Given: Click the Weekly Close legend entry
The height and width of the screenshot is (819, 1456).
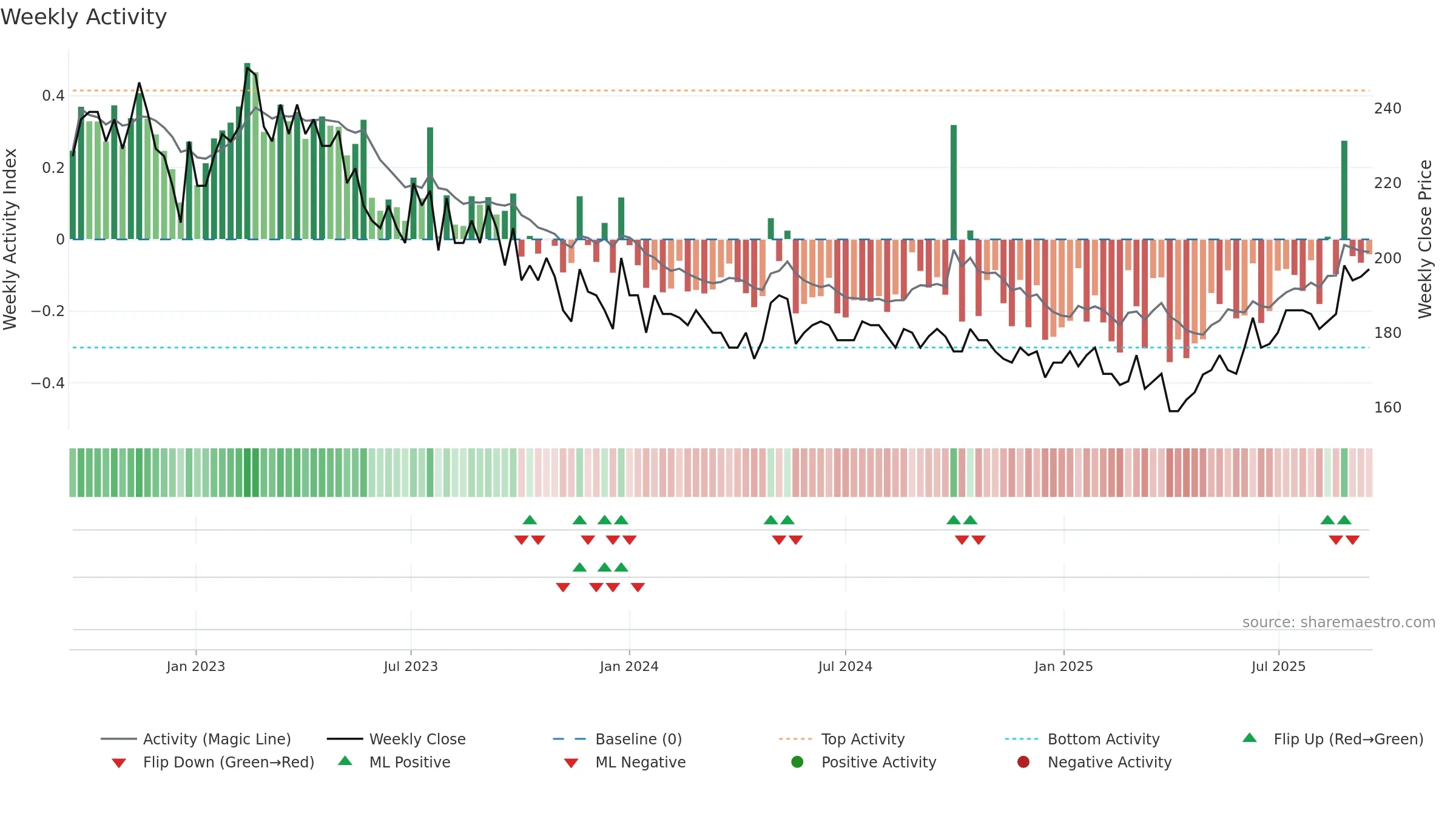Looking at the screenshot, I should 396,739.
